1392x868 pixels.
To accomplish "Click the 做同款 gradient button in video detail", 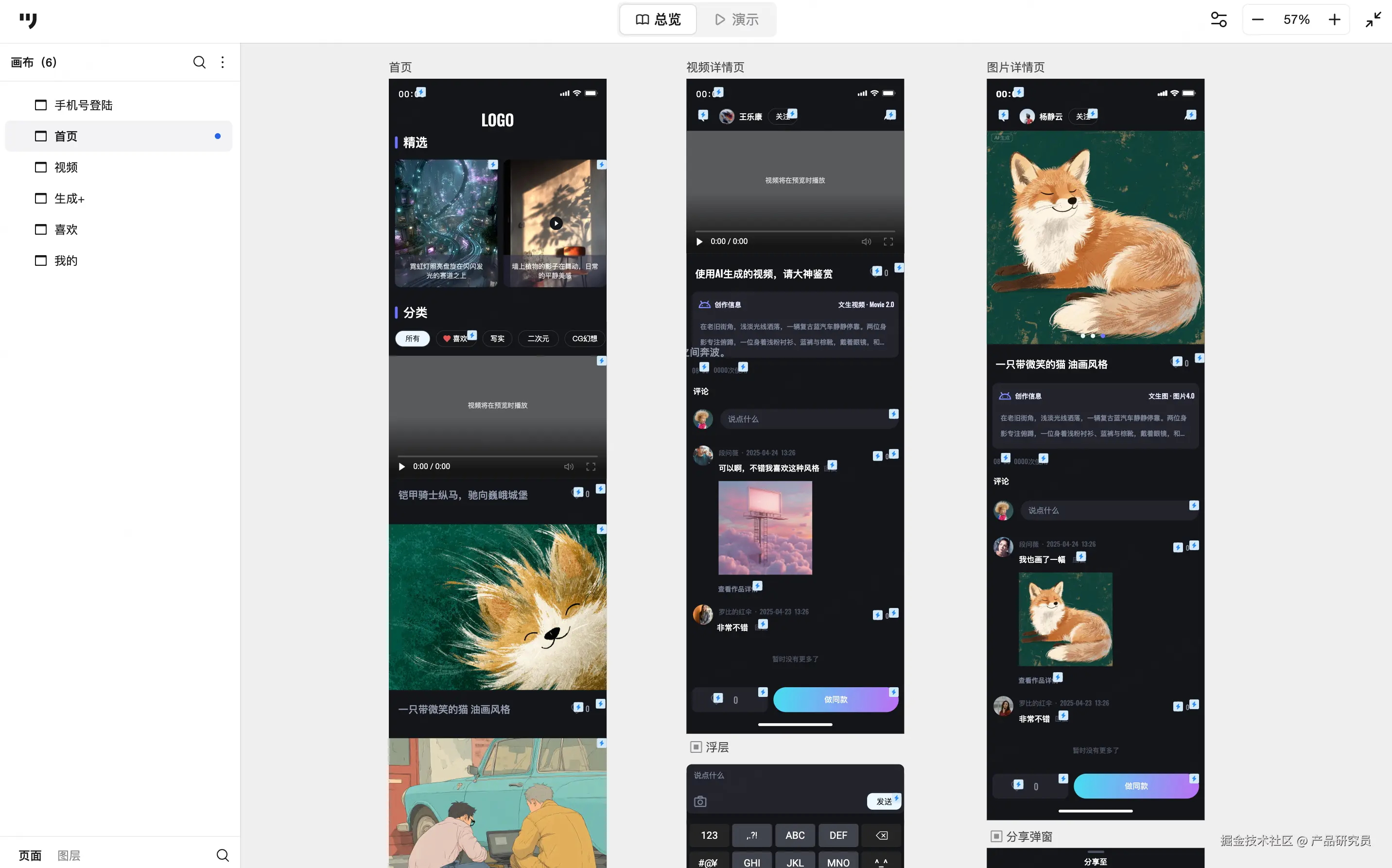I will tap(835, 700).
